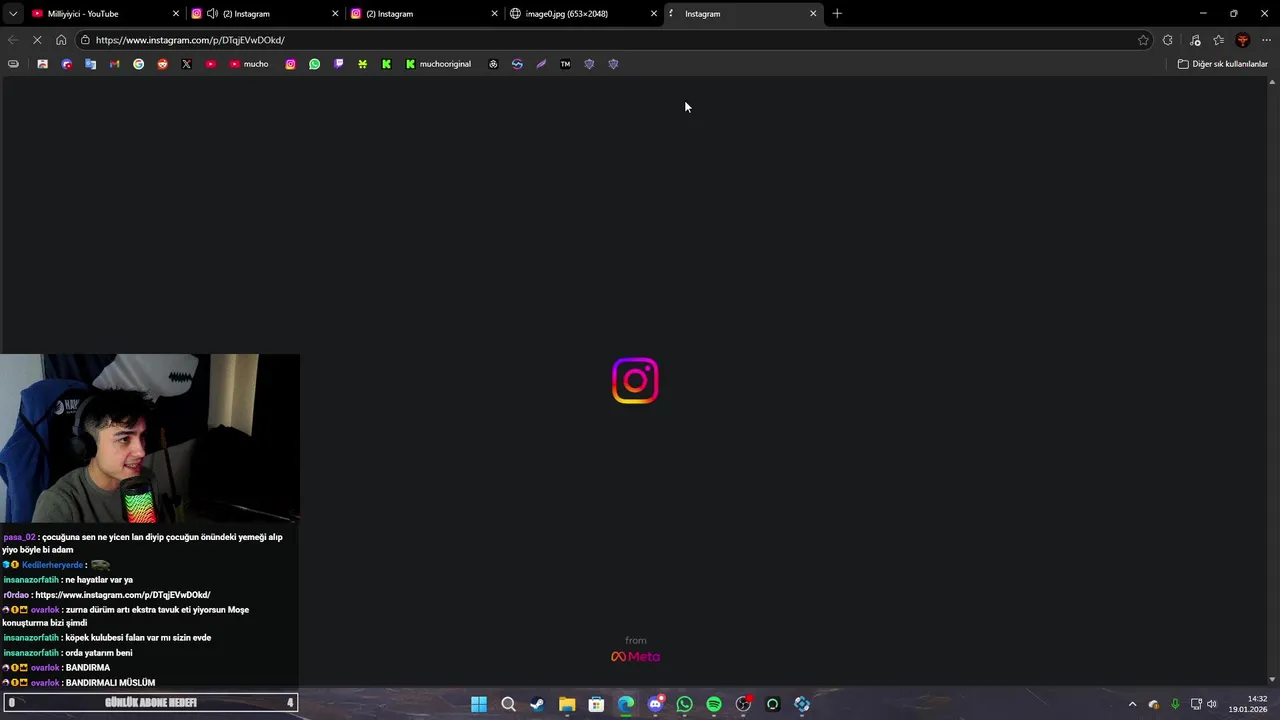Switch to the image0.jpg (653×2048) tab
Image resolution: width=1280 pixels, height=720 pixels.
coord(583,14)
